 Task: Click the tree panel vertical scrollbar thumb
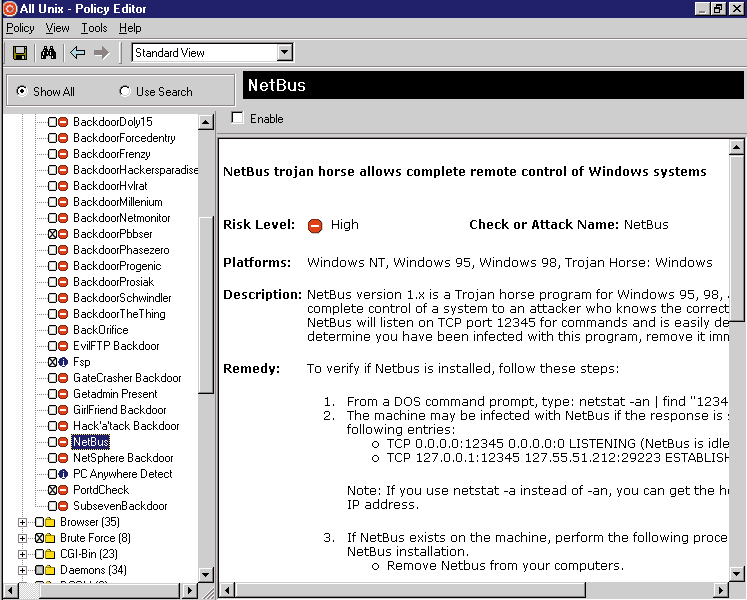pos(206,305)
